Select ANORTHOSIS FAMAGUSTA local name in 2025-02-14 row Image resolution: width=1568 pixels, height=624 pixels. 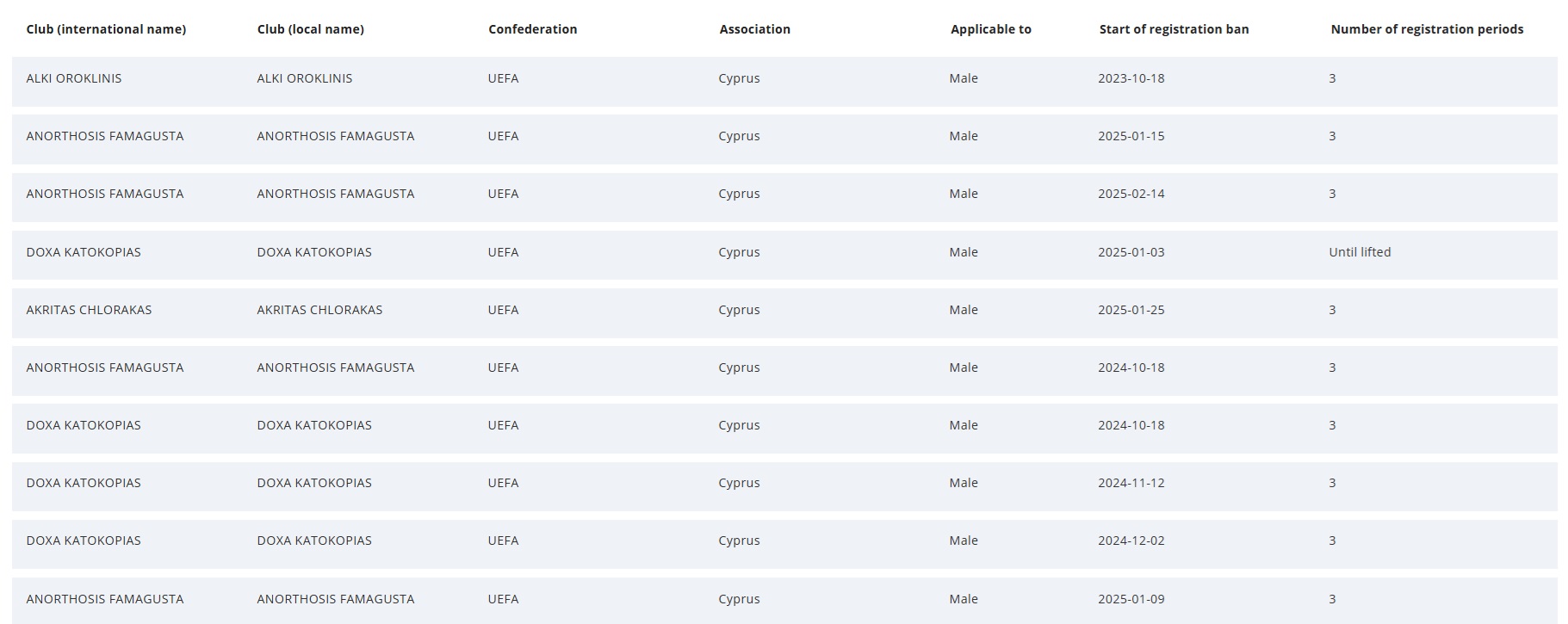336,194
